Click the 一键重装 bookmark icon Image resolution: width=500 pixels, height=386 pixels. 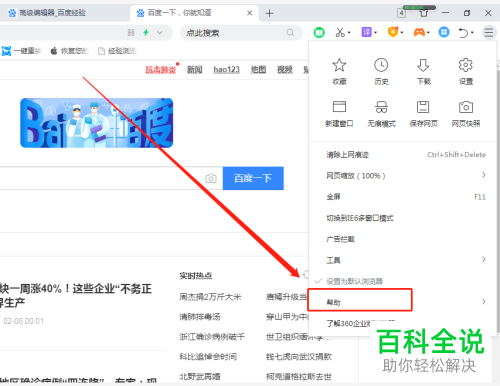point(6,51)
